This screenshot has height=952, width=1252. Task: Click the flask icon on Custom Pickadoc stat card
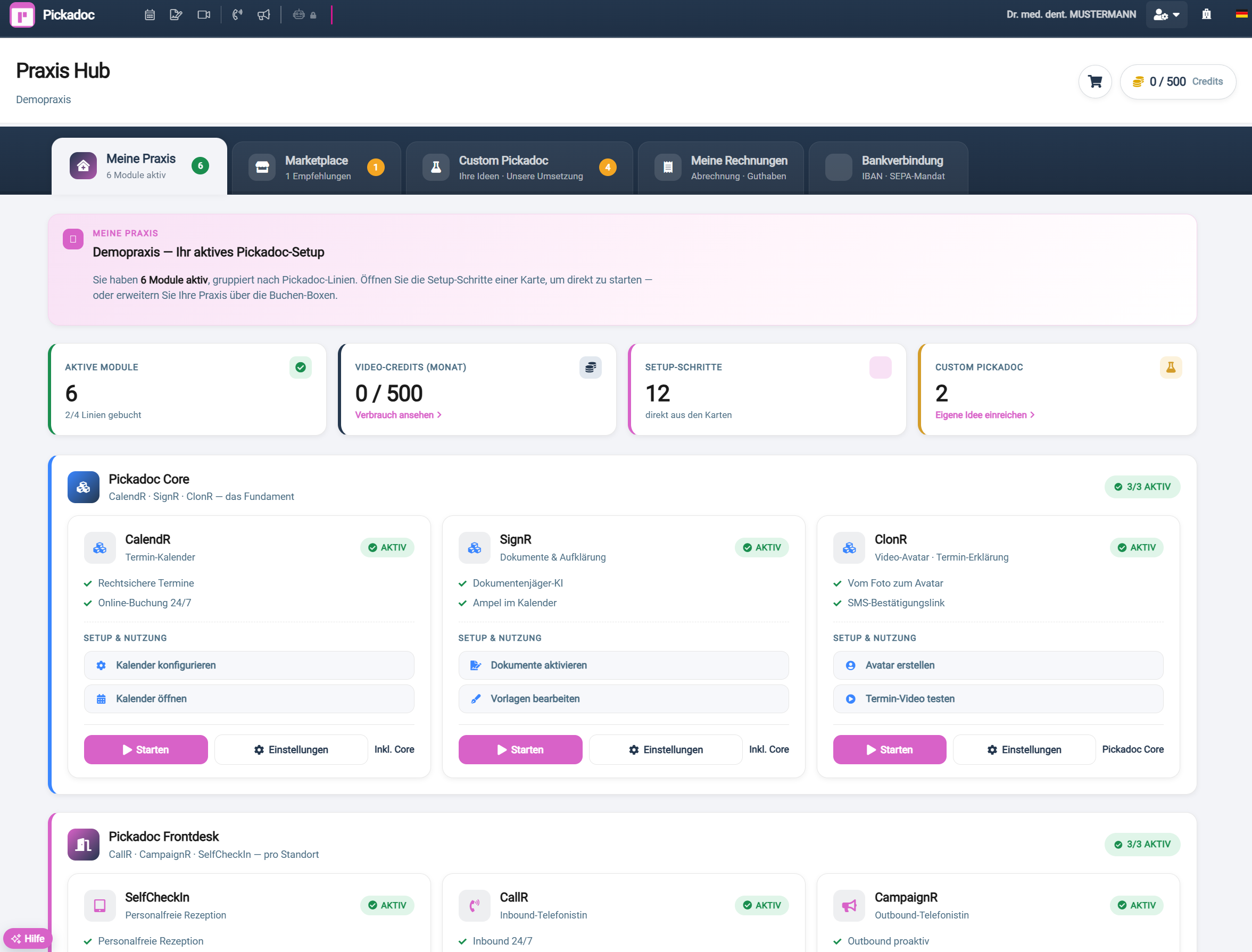tap(1171, 367)
